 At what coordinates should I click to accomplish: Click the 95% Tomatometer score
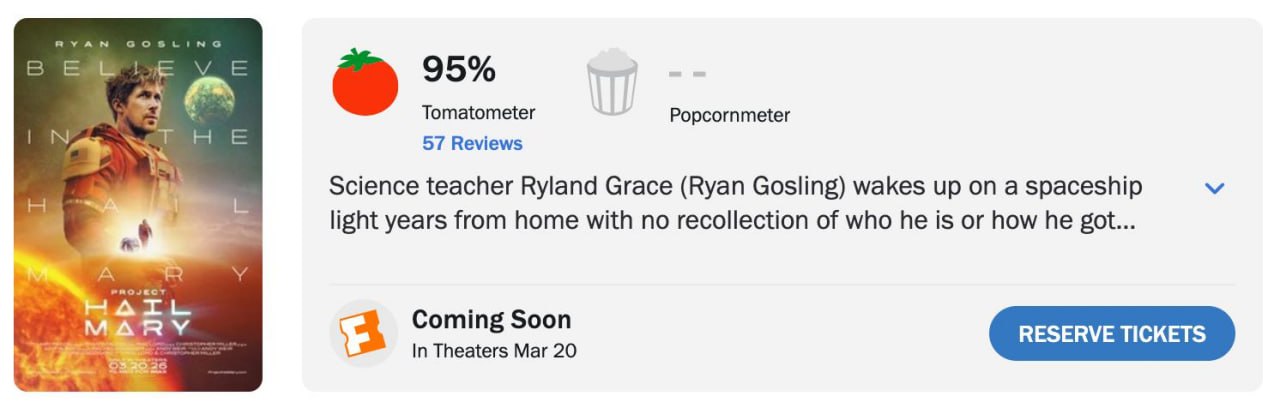coord(458,69)
